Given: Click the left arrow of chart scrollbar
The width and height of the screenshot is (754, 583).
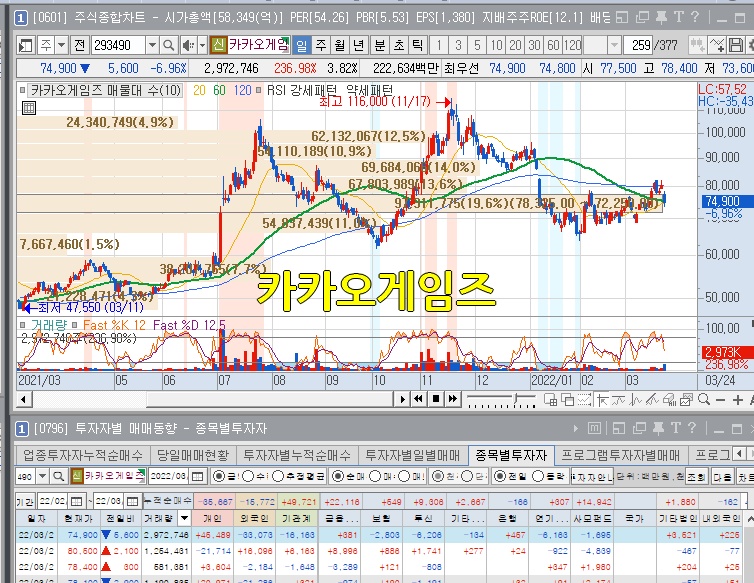Looking at the screenshot, I should [x=24, y=399].
